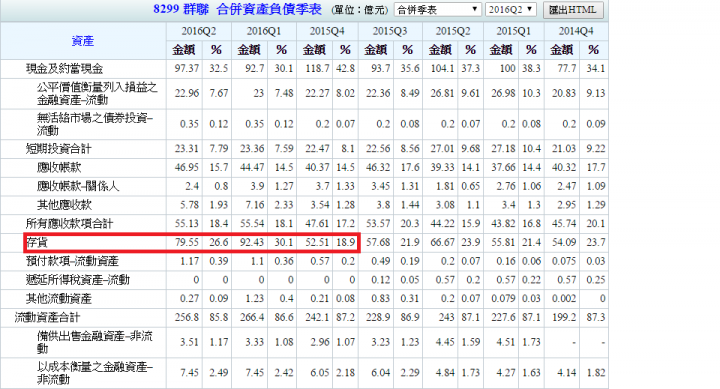Click available-for-sale amount 3.51

tap(190, 342)
